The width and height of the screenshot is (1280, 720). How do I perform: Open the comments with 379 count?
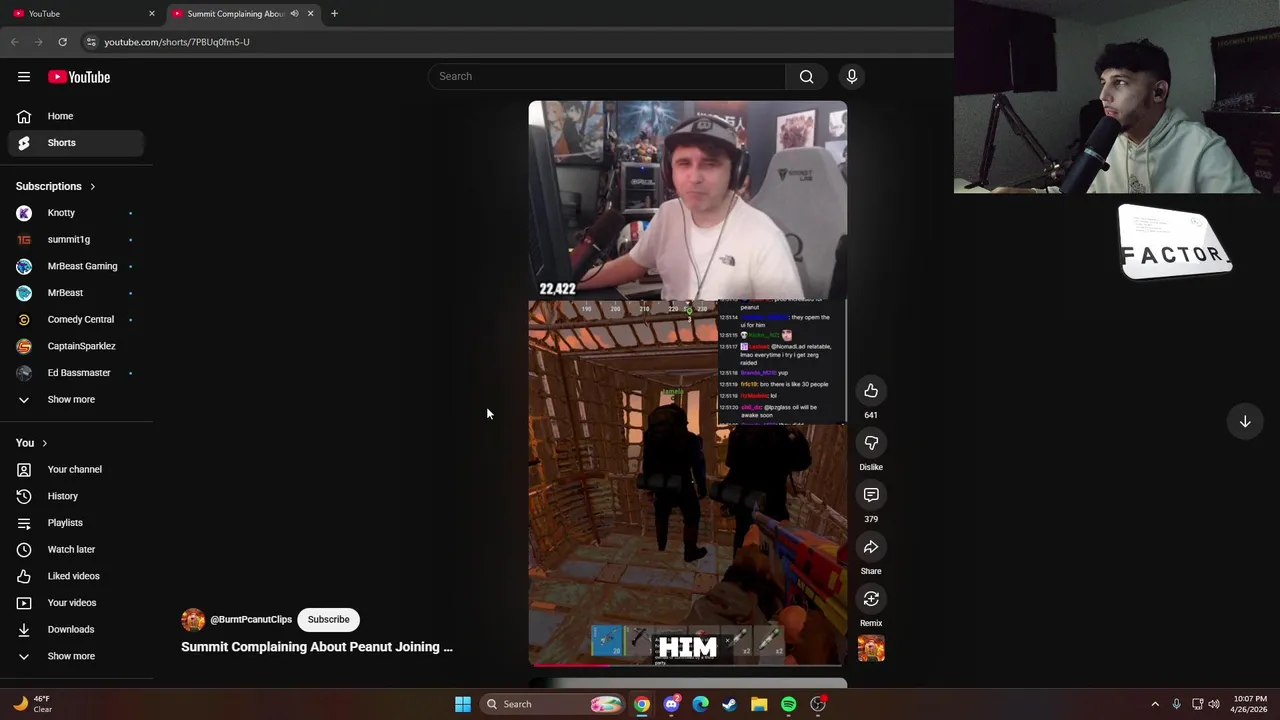pos(871,495)
